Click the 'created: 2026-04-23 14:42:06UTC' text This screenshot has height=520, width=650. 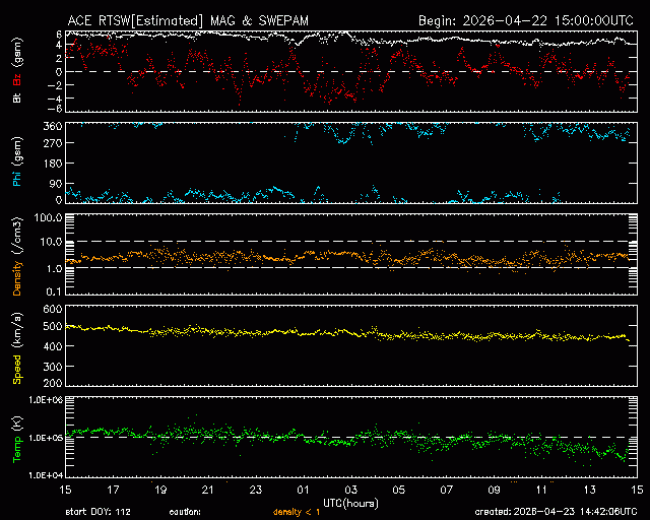pyautogui.click(x=556, y=512)
